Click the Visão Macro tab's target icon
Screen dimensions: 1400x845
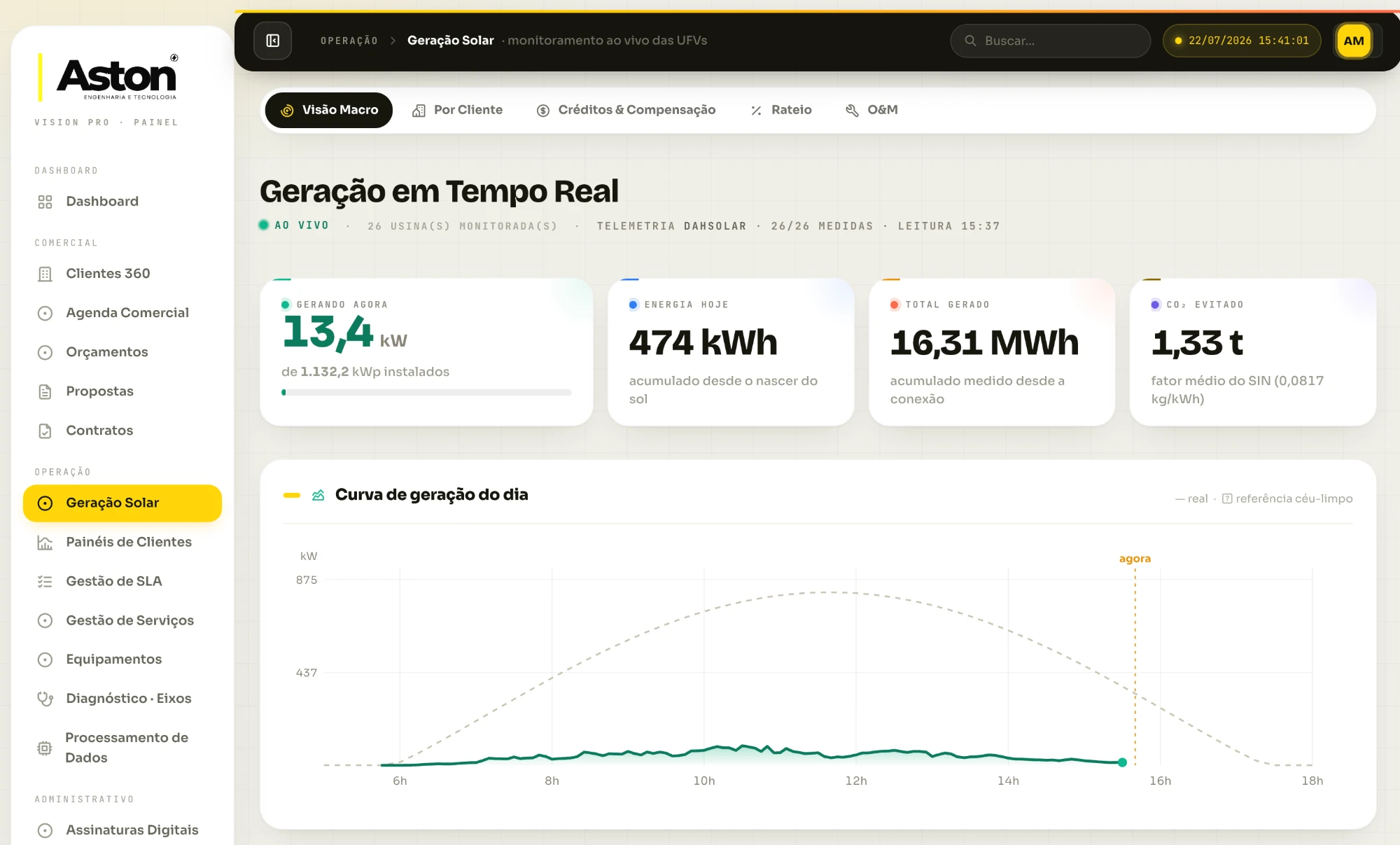tap(287, 110)
